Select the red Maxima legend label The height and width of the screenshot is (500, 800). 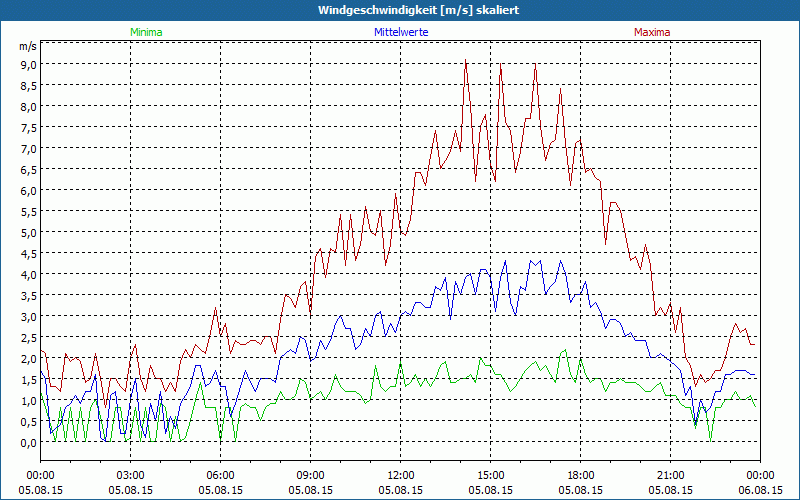[x=652, y=32]
